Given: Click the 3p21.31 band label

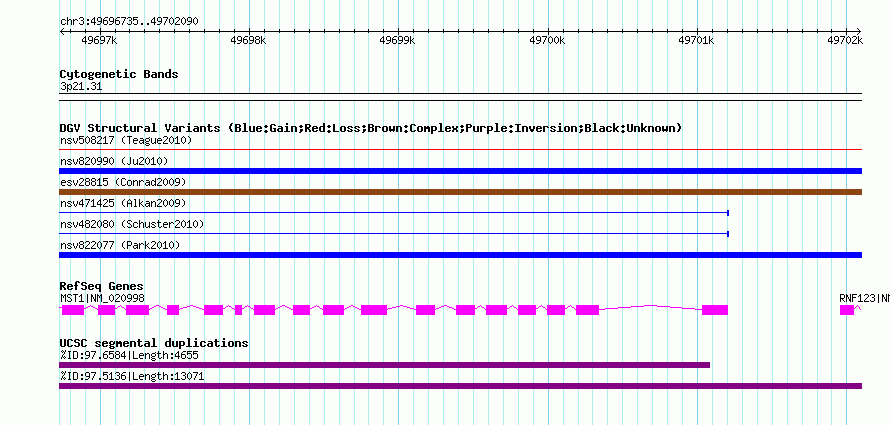Looking at the screenshot, I should click(81, 87).
